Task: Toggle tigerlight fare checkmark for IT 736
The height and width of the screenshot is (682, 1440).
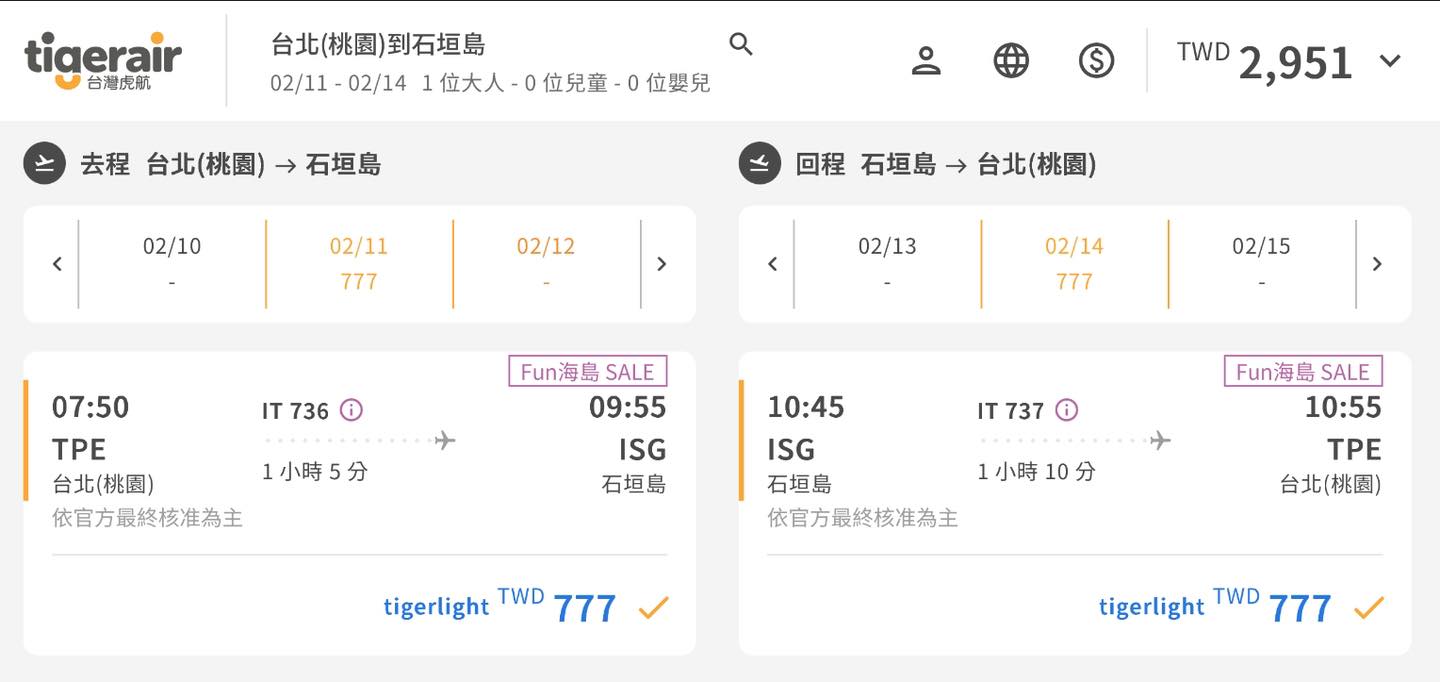Action: point(653,607)
